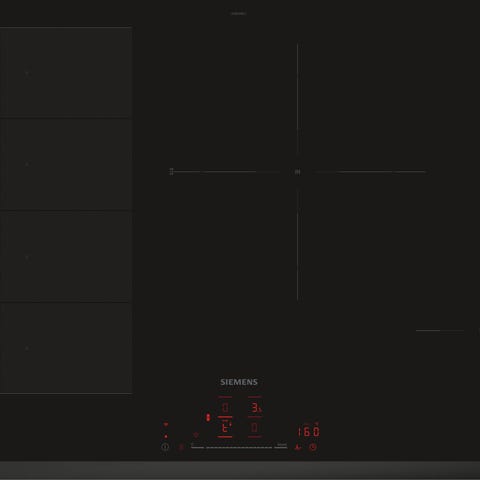Tap the topmost flex zone rectangle
480x480 pixels.
[x=66, y=72]
